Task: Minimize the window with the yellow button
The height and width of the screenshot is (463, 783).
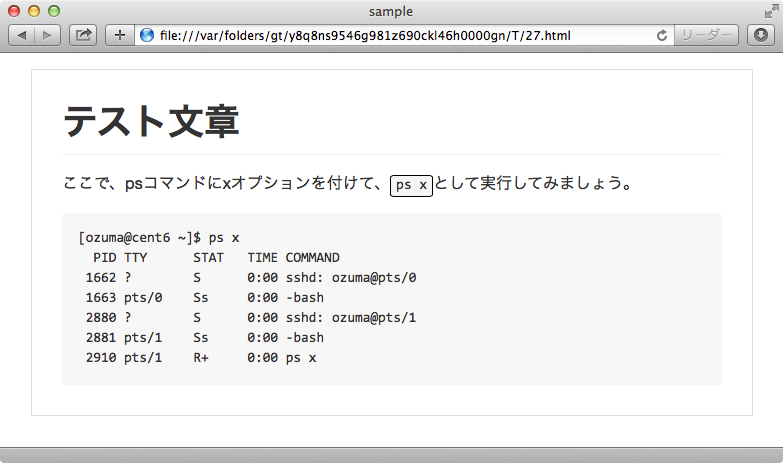Action: [x=34, y=11]
